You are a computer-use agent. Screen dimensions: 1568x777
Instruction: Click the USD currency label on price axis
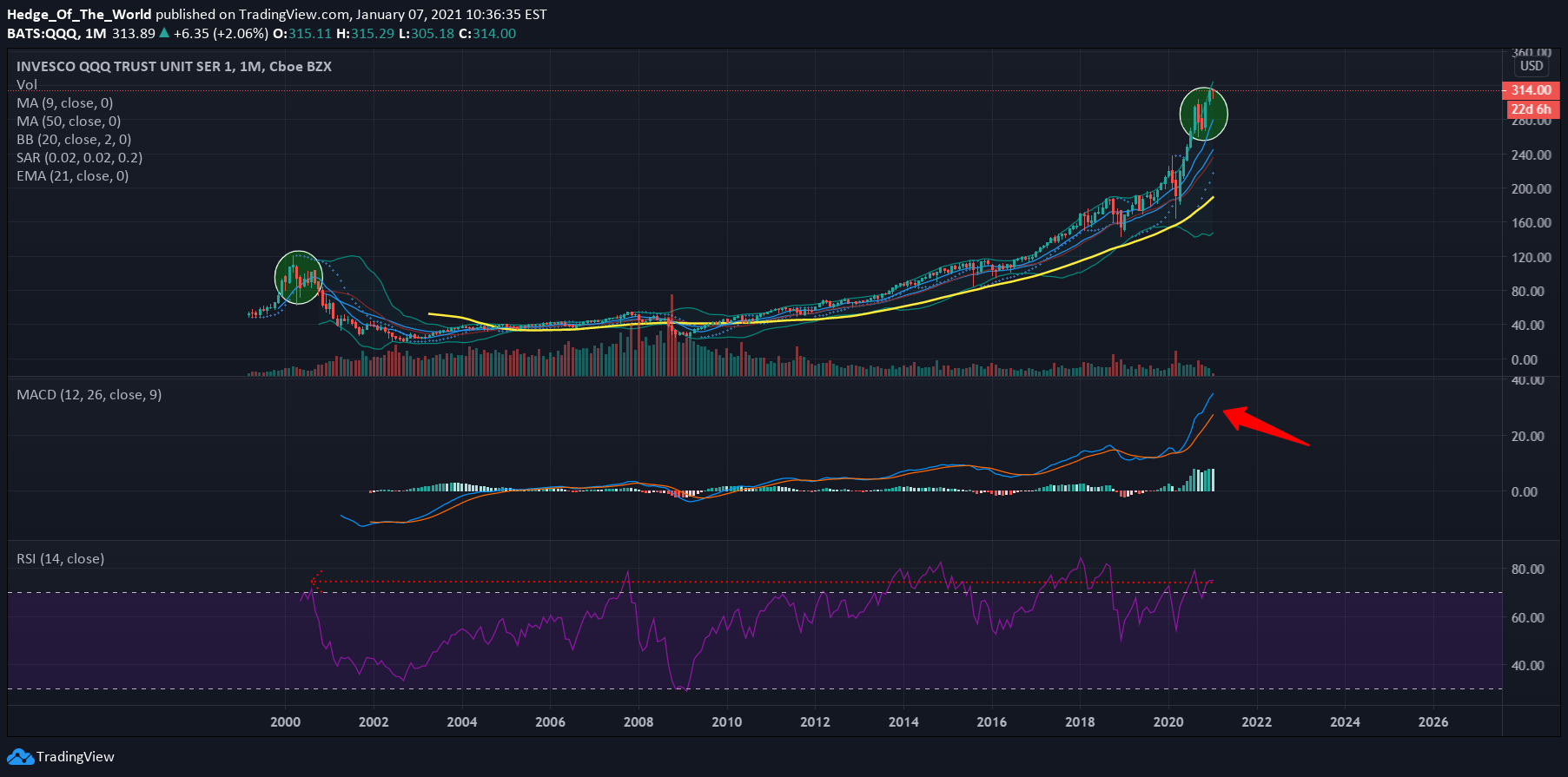(1532, 66)
